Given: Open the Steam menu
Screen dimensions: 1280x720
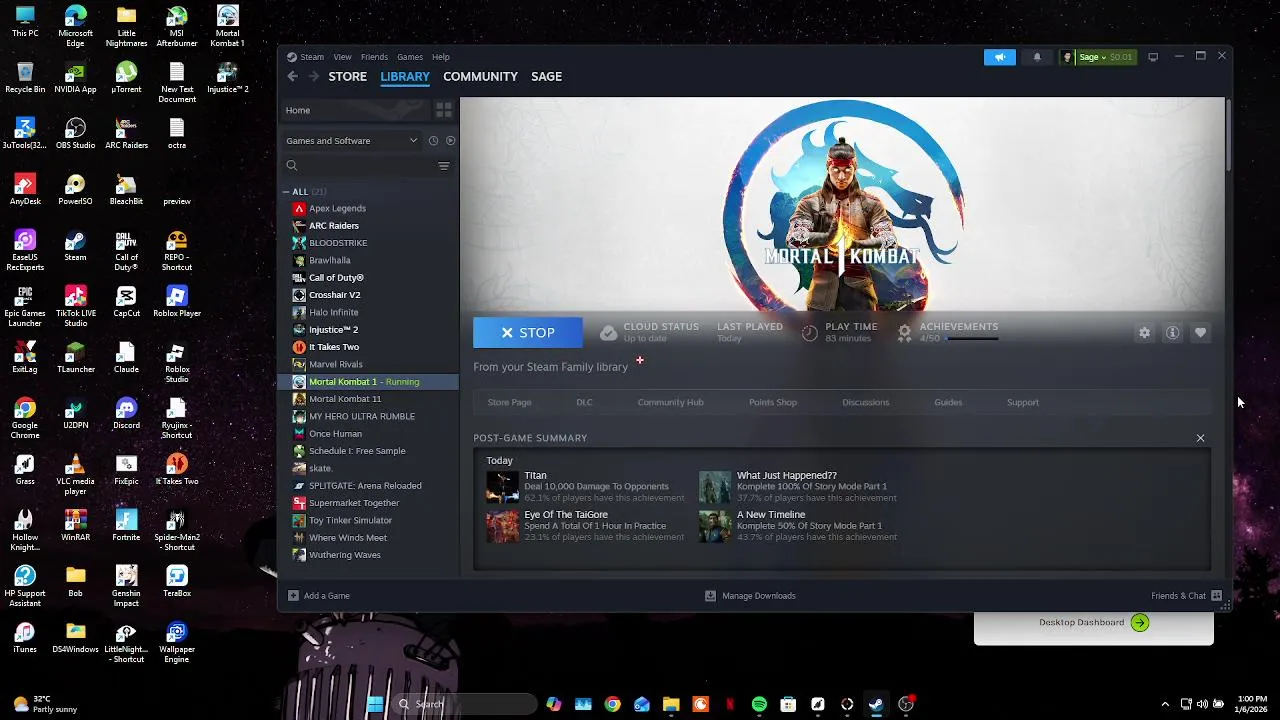Looking at the screenshot, I should pos(312,57).
